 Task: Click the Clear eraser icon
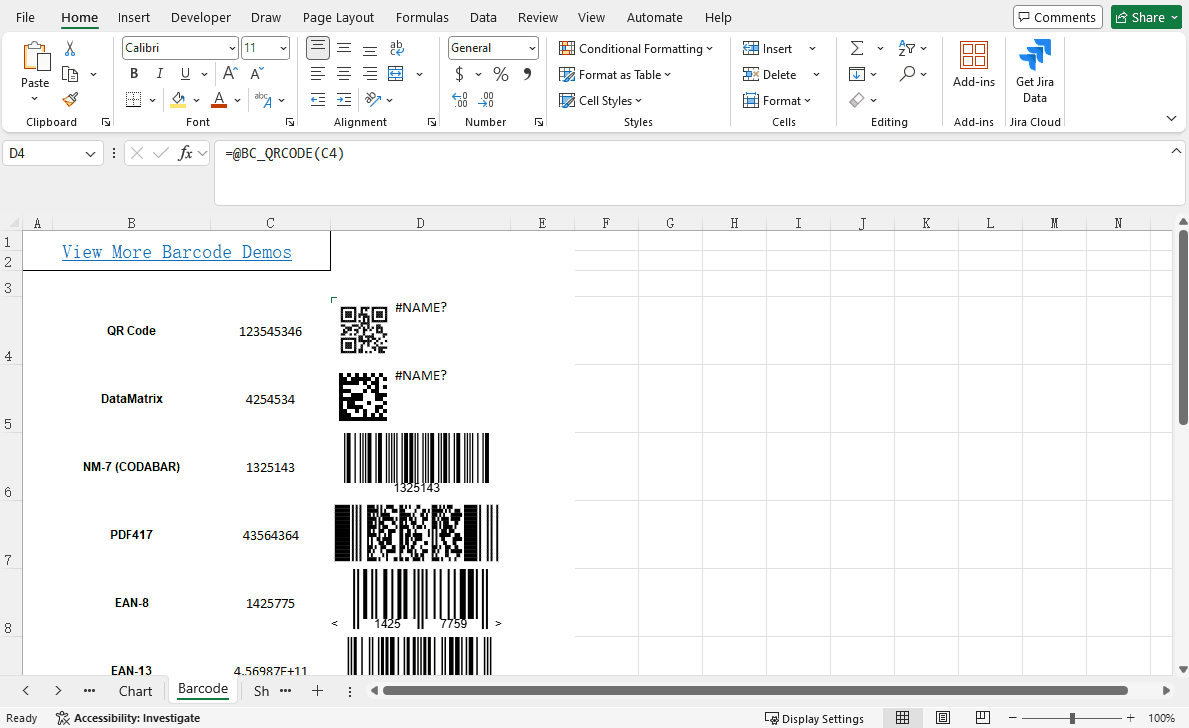(x=857, y=99)
